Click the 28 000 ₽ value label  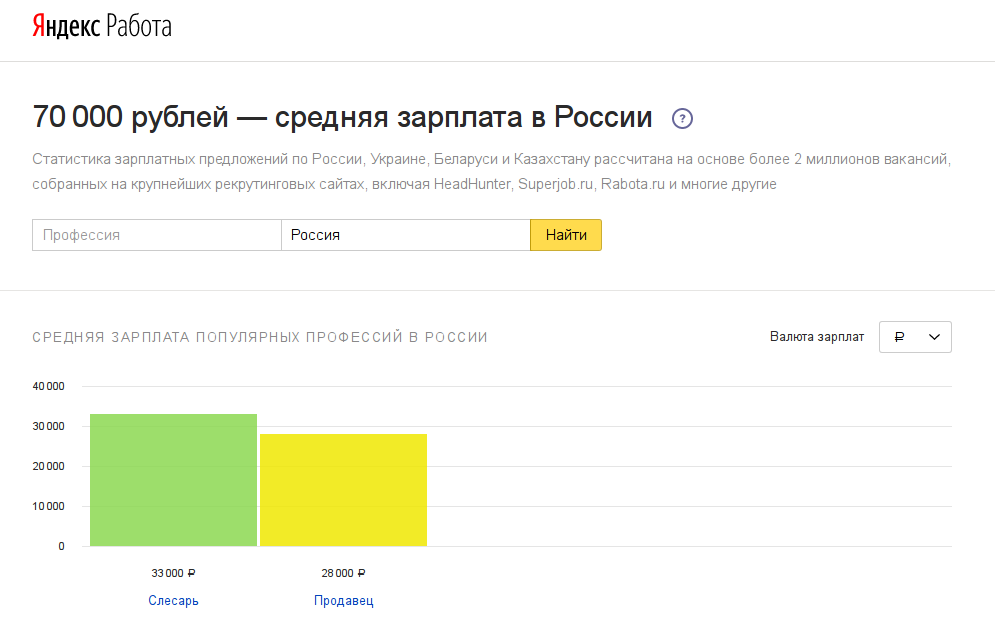click(343, 573)
